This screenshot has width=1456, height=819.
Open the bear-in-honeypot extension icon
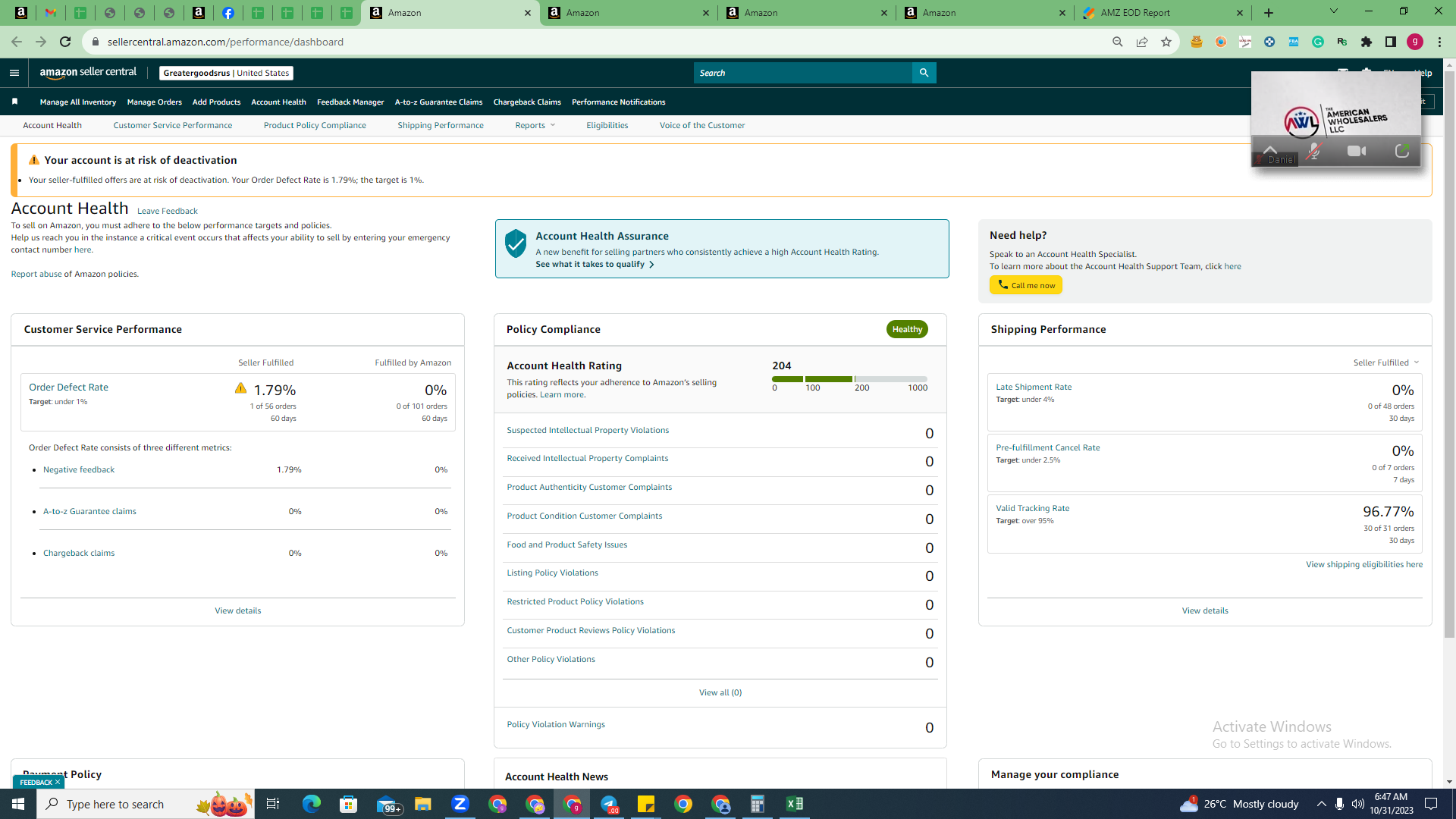point(1197,42)
